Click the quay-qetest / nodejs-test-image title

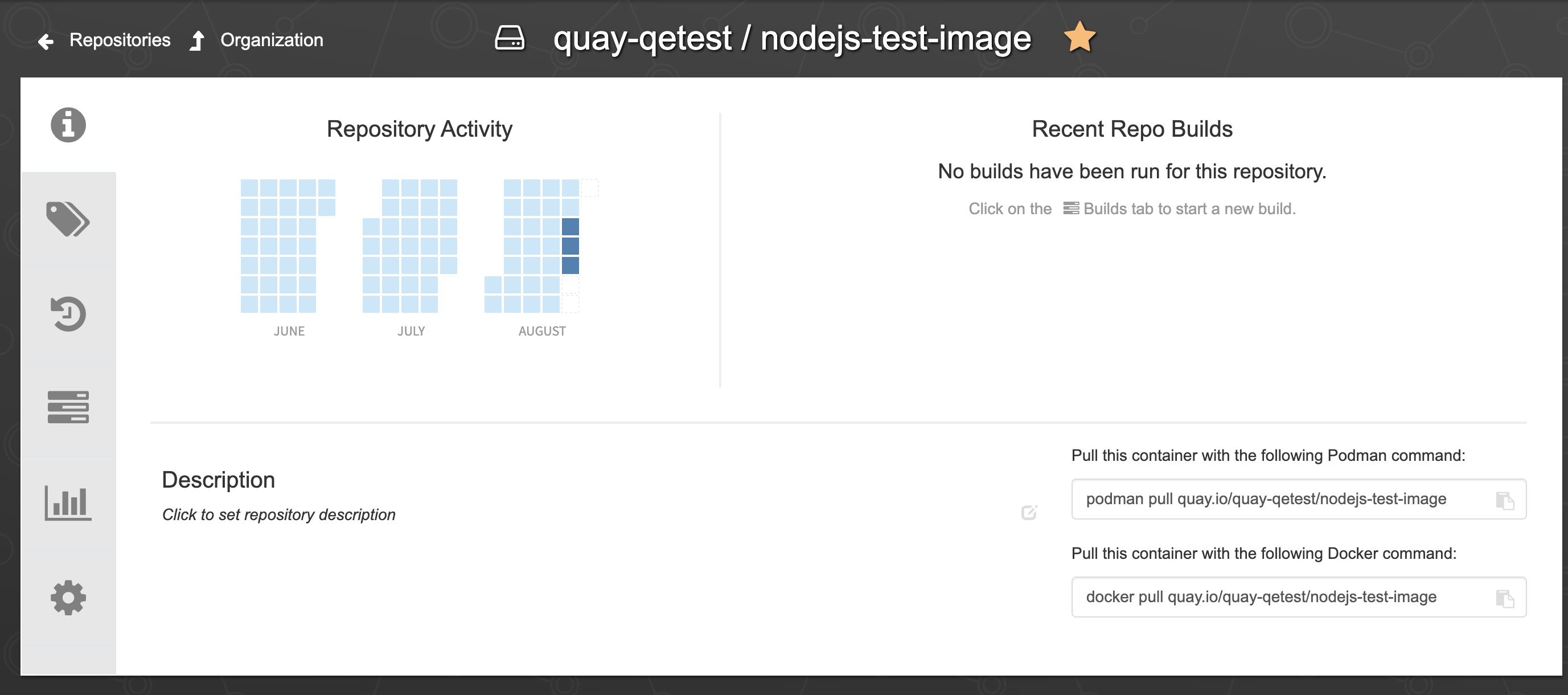click(792, 38)
